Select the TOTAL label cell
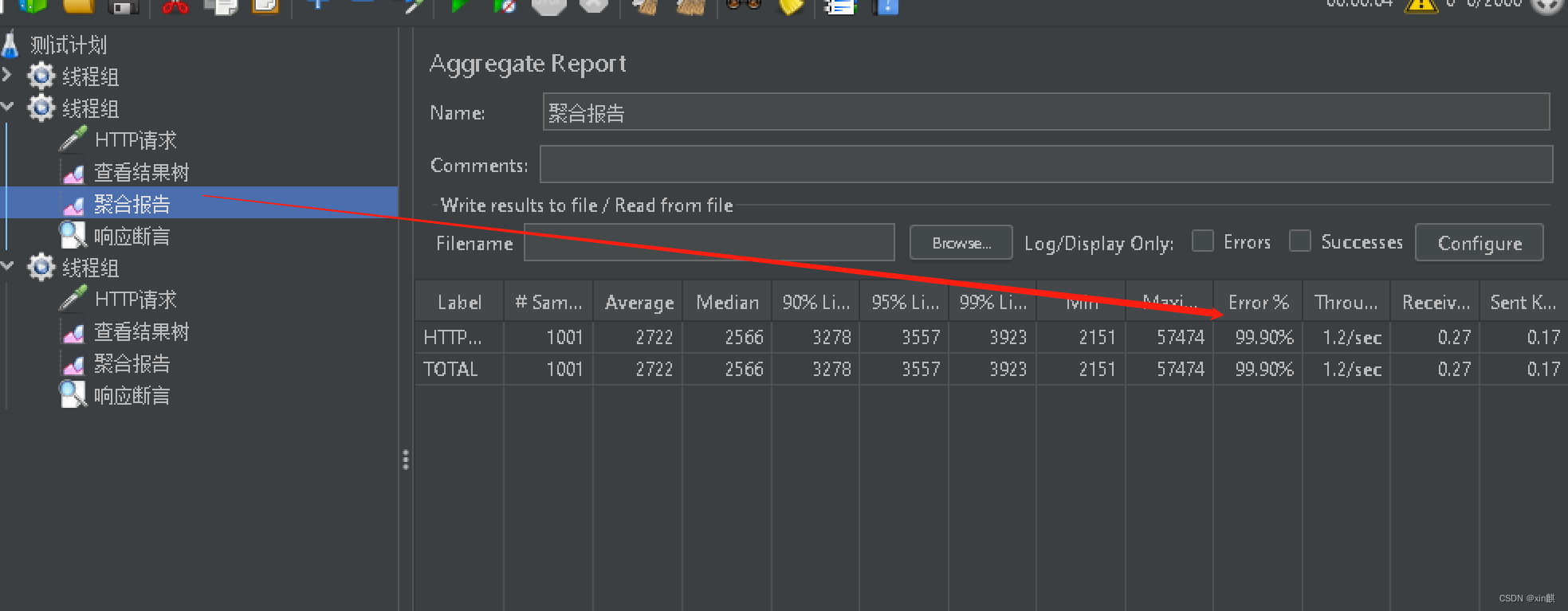Image resolution: width=1568 pixels, height=611 pixels. [x=459, y=370]
